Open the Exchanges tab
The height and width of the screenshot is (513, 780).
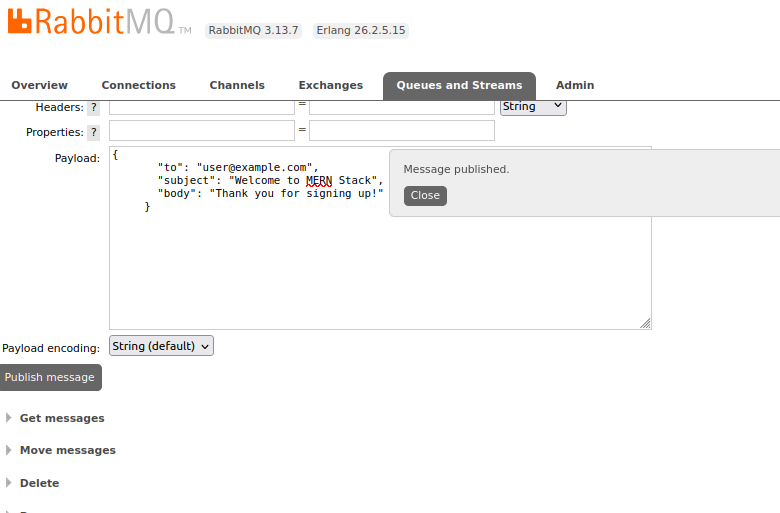point(330,86)
